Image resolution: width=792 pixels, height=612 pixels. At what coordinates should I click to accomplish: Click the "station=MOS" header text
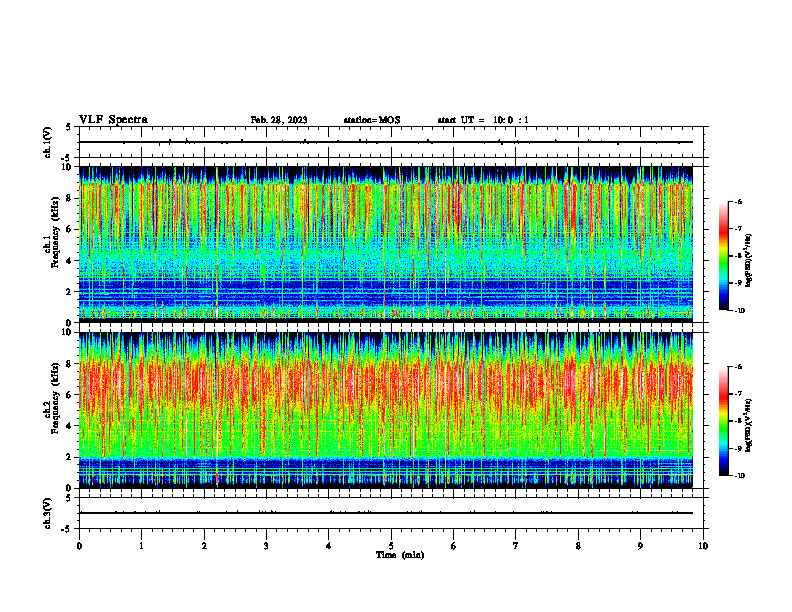(x=372, y=120)
